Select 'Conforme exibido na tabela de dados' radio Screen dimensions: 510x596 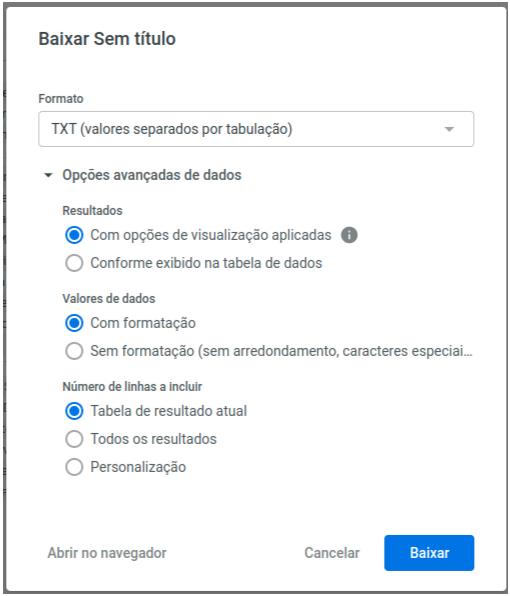(74, 263)
